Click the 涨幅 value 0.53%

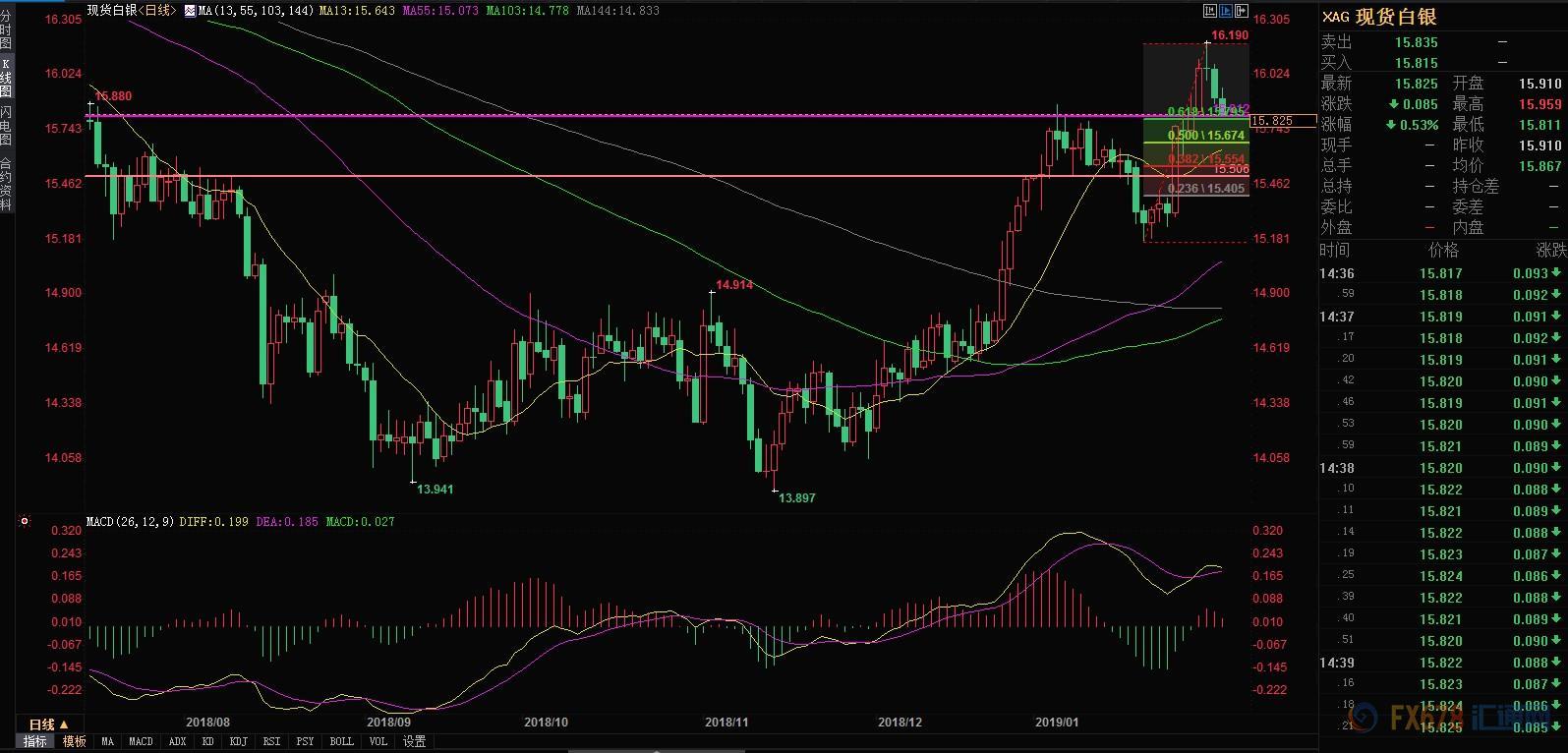click(1414, 125)
